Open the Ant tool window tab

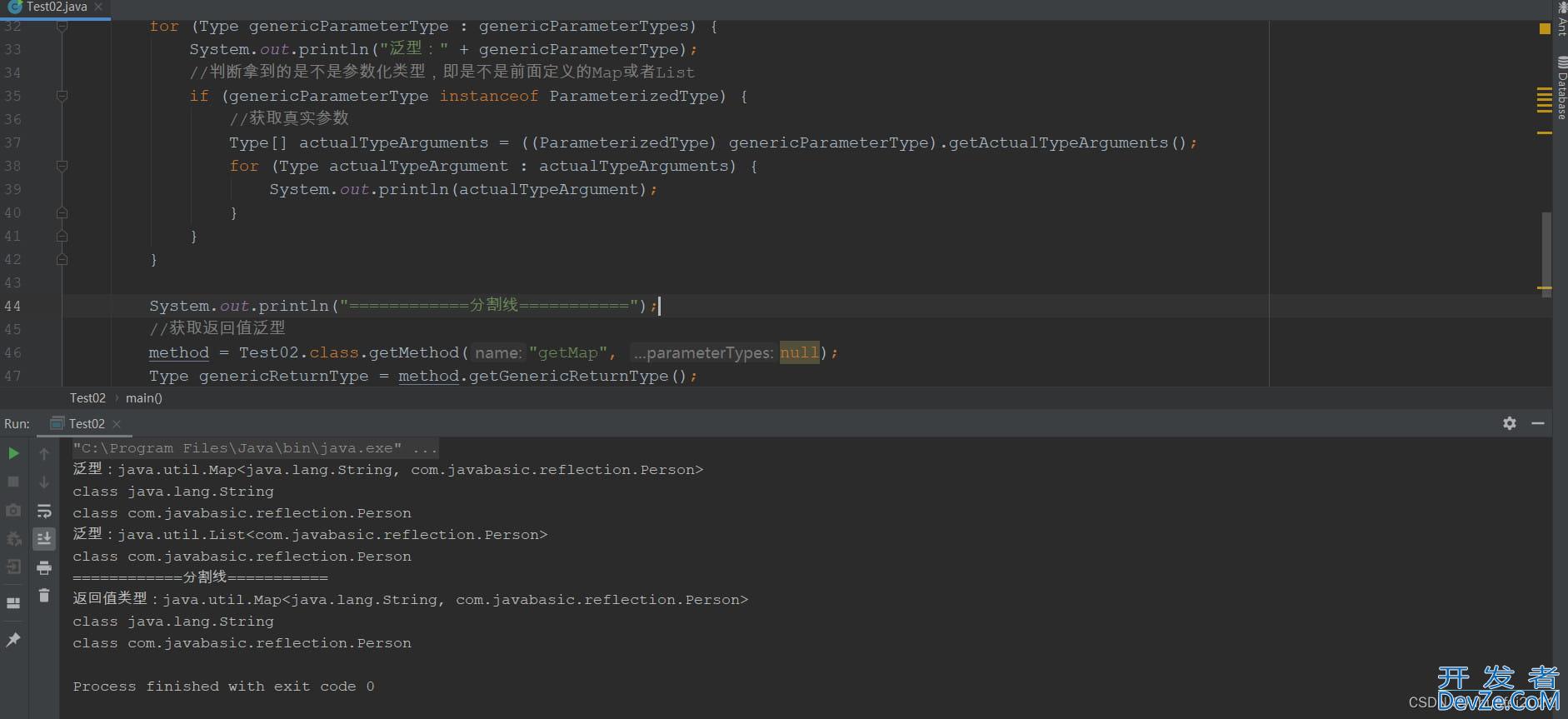tap(1561, 20)
